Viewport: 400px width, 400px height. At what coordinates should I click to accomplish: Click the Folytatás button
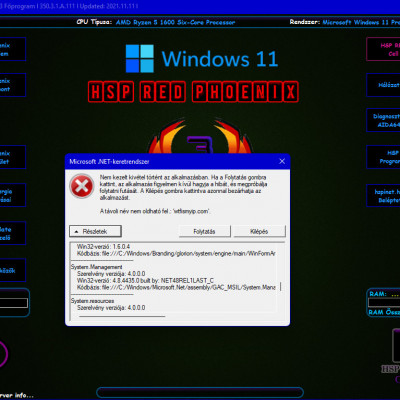pos(204,231)
